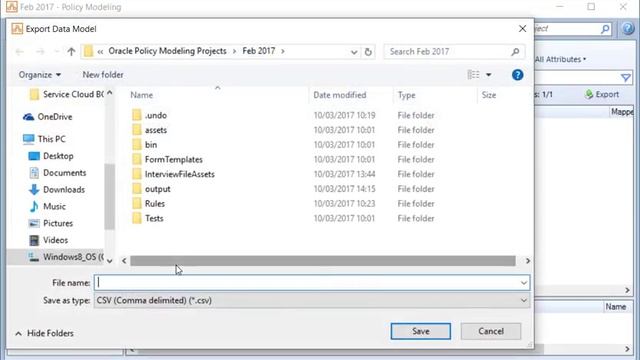Select the assets folder icon

[137, 130]
